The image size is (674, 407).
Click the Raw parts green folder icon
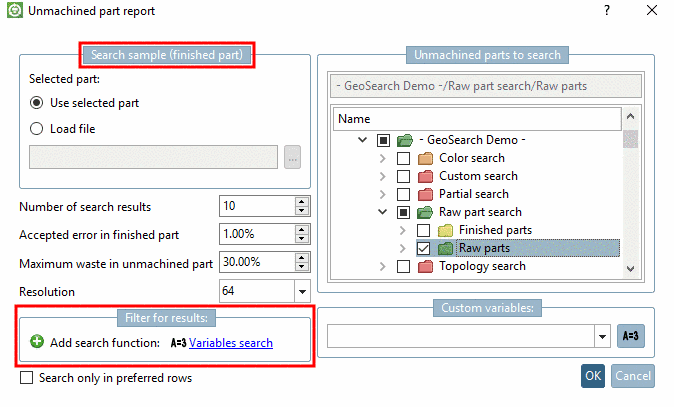tap(445, 248)
